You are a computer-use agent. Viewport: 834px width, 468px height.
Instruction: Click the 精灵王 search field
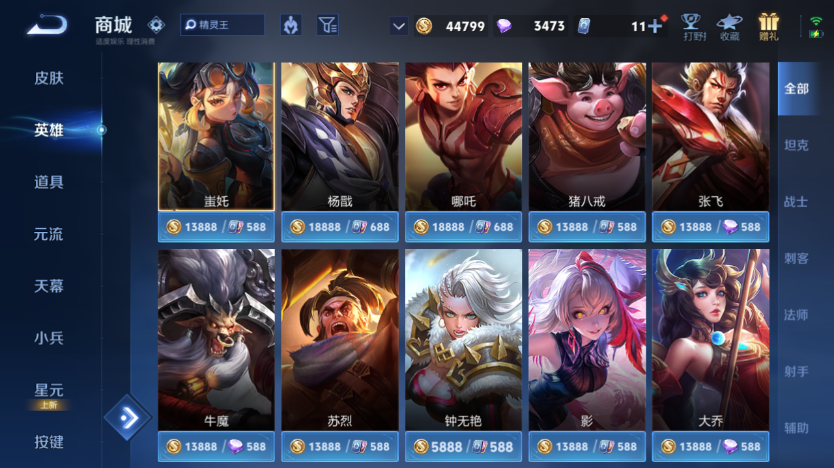(222, 25)
